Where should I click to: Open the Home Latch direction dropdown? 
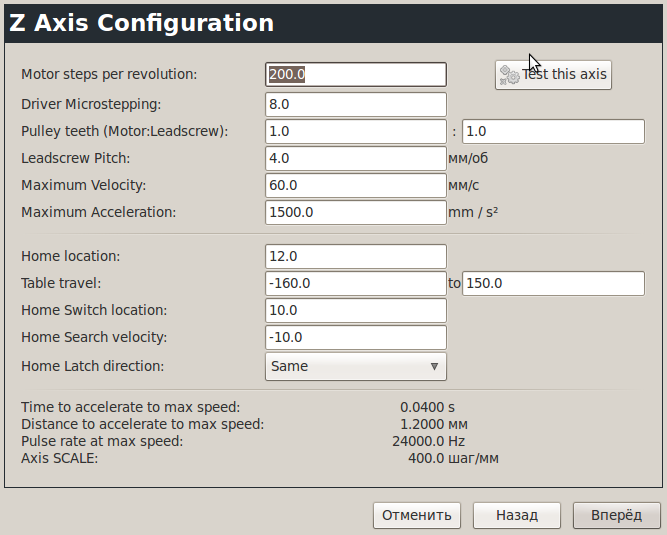tap(355, 366)
